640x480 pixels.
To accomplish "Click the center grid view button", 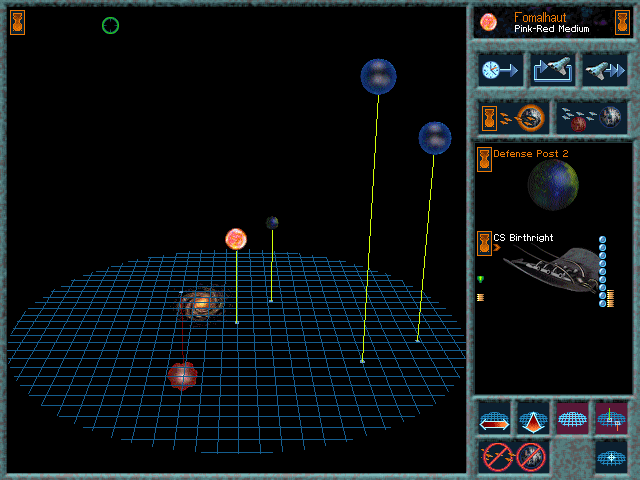I will point(611,457).
